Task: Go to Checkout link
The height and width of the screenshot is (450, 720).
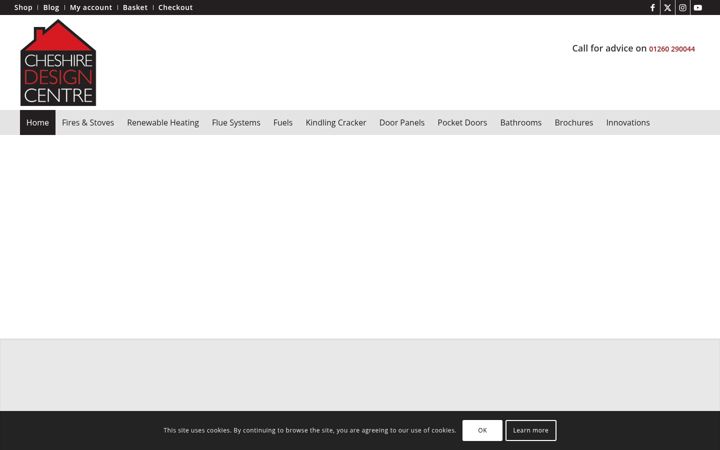Action: tap(175, 7)
